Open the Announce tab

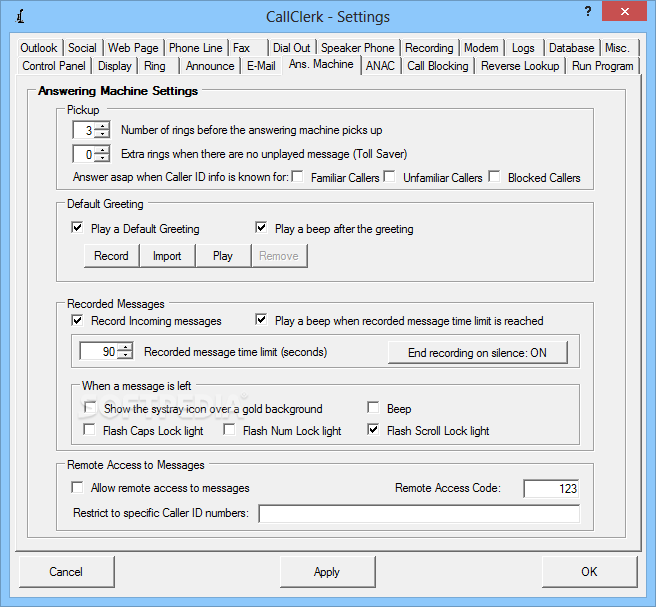click(x=210, y=66)
